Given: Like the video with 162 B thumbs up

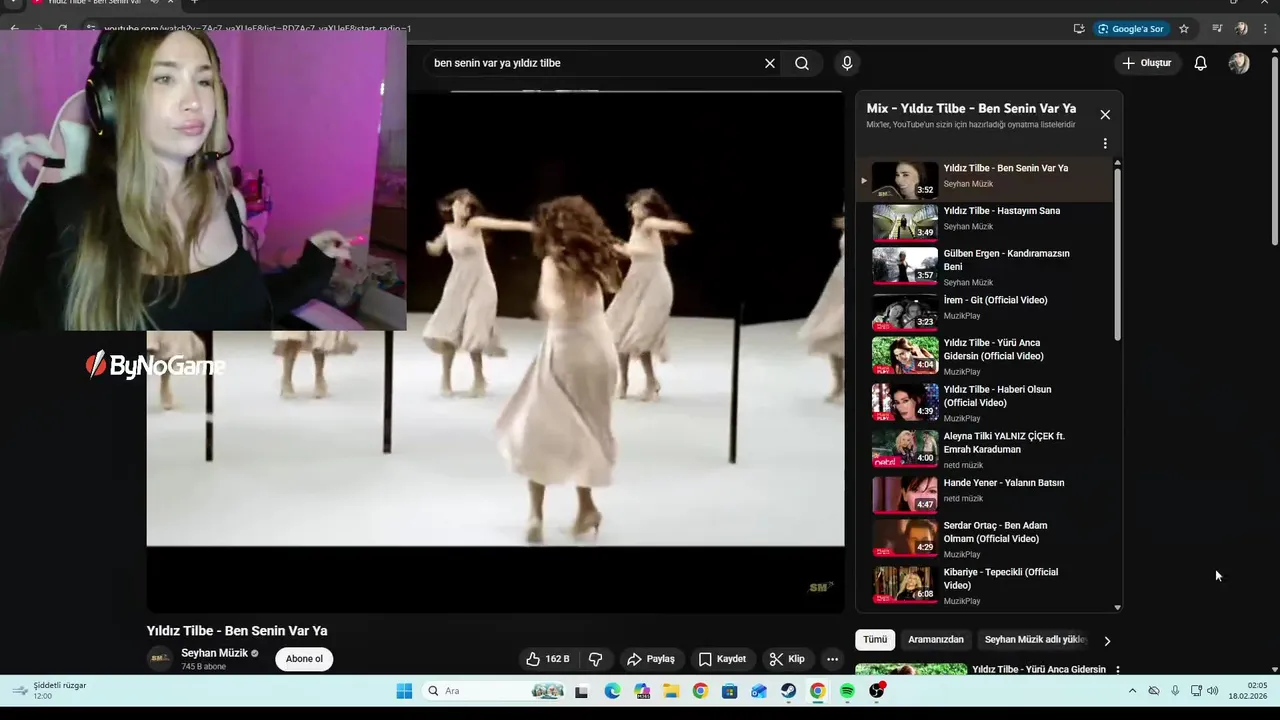Looking at the screenshot, I should [x=547, y=659].
